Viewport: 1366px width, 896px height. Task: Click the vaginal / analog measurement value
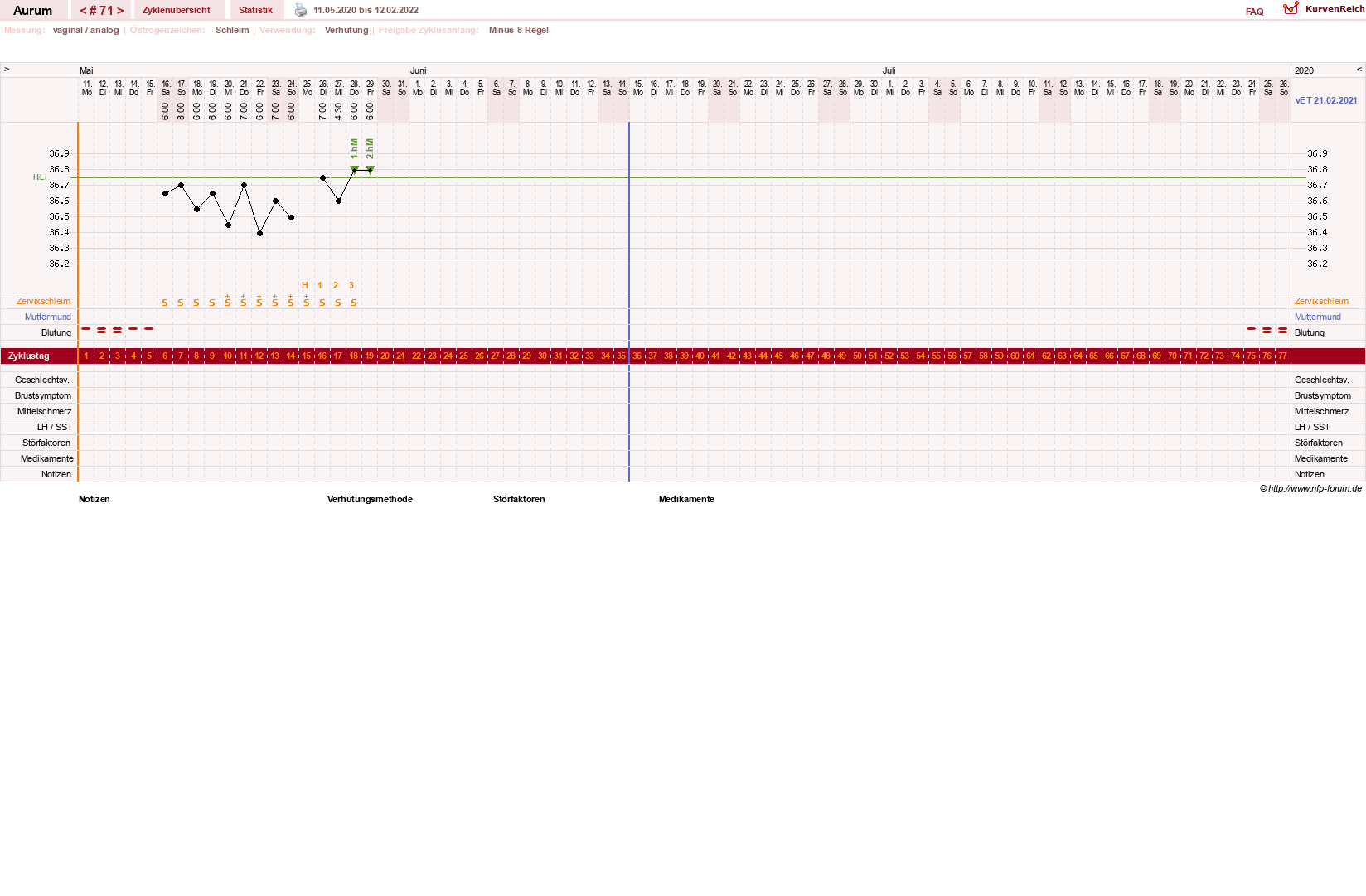(x=86, y=31)
